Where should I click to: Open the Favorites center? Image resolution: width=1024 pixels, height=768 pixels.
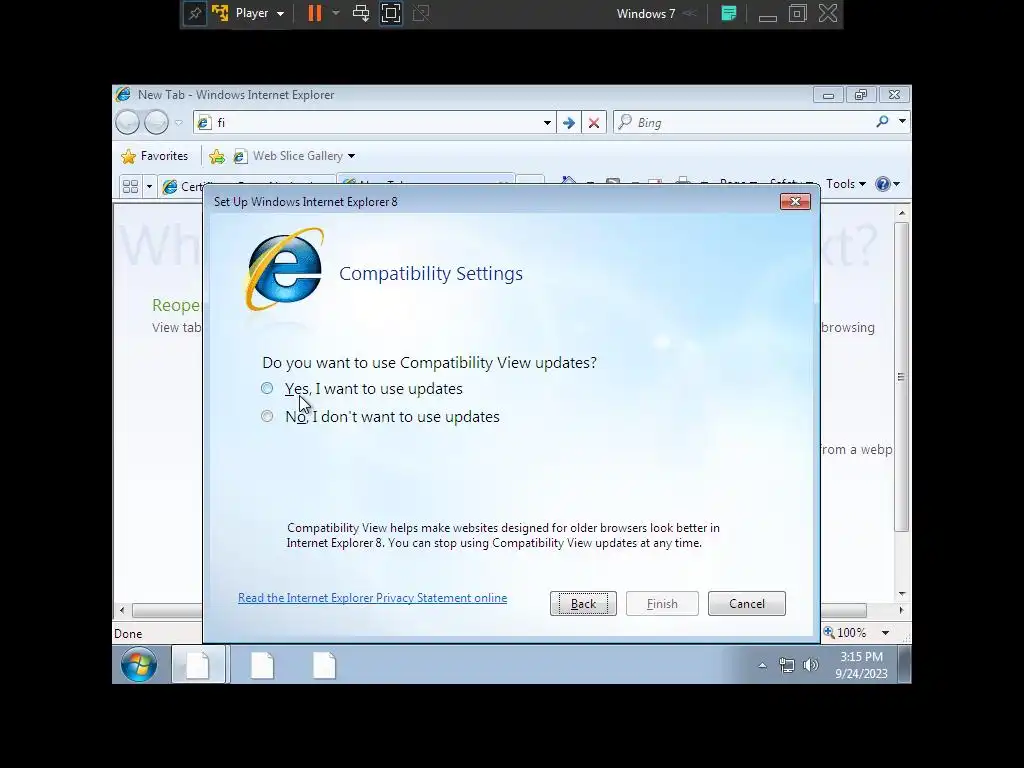point(155,156)
